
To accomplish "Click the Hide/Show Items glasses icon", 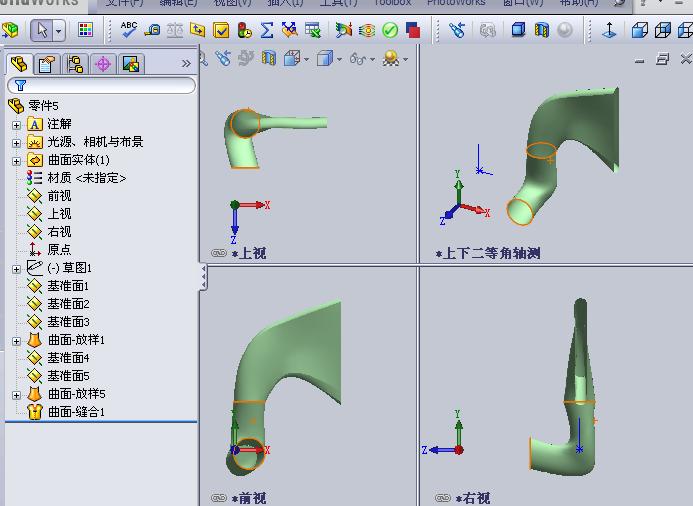I will 358,58.
